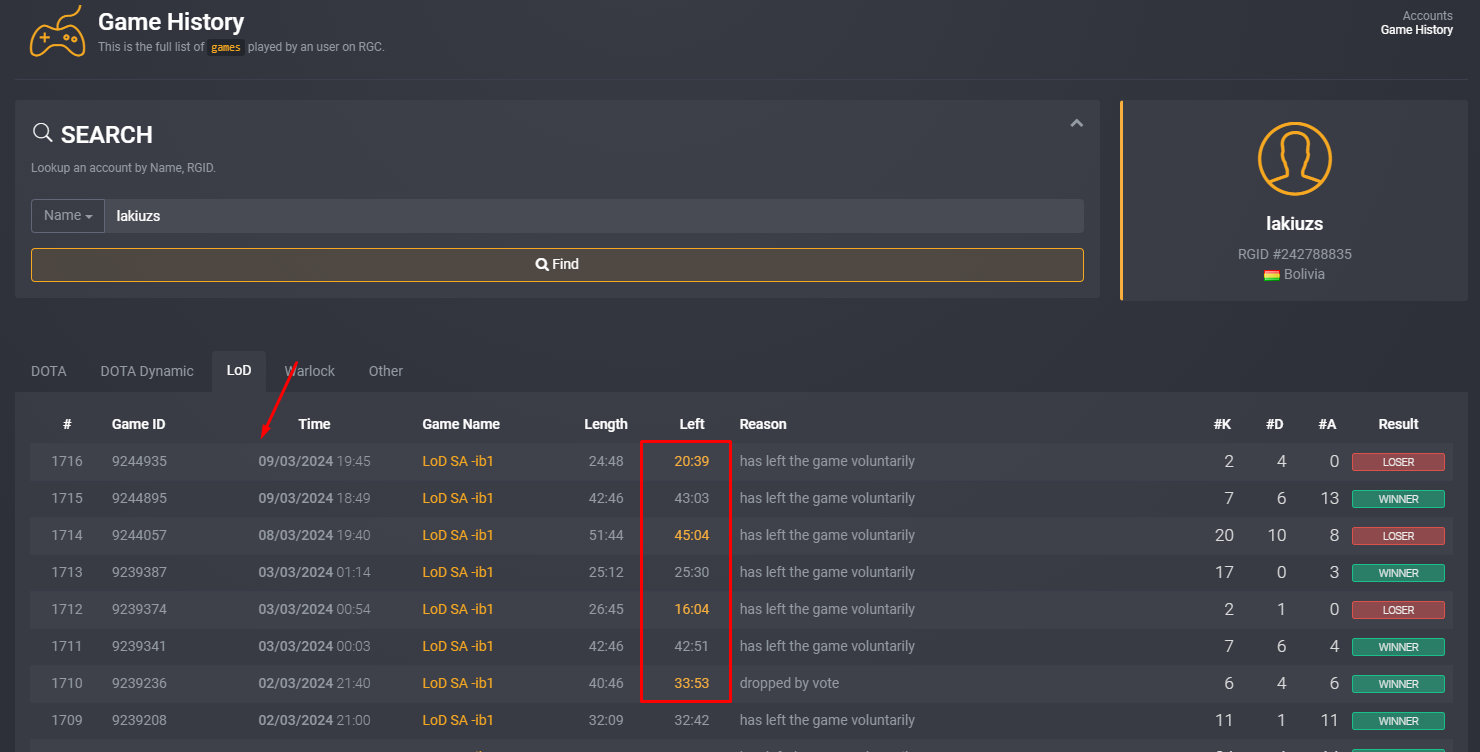Click WINNER badge of game 9239387
The image size is (1480, 752).
tap(1398, 573)
